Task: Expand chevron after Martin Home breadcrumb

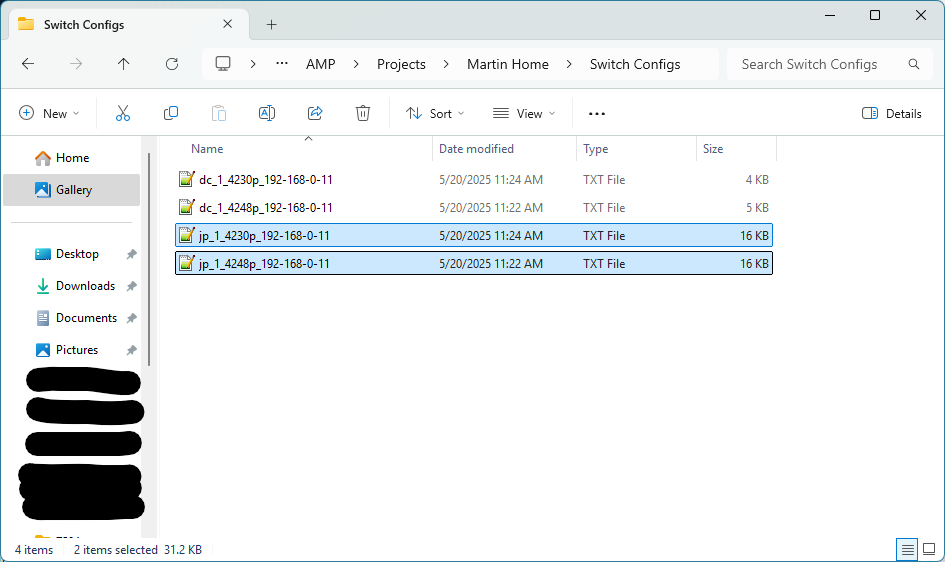Action: 569,64
